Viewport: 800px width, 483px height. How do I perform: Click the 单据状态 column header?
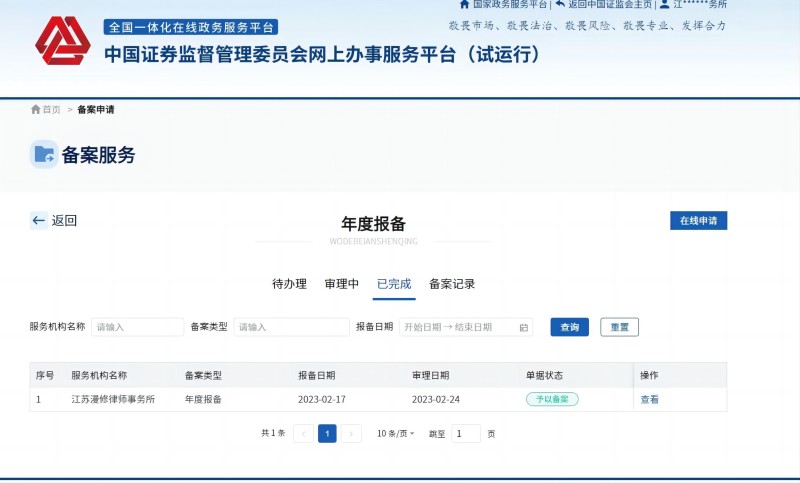coord(544,375)
